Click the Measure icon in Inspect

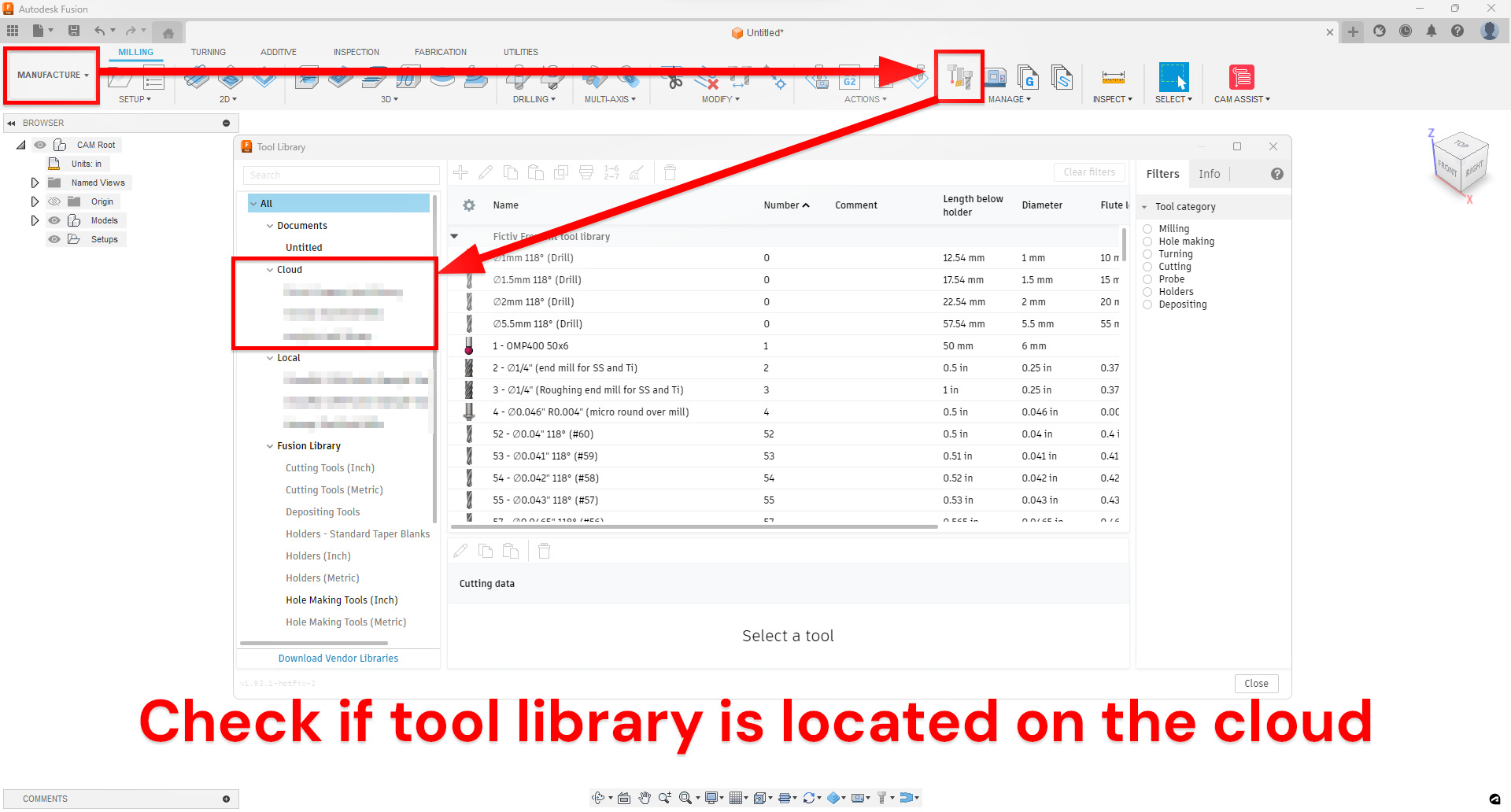coord(1113,77)
